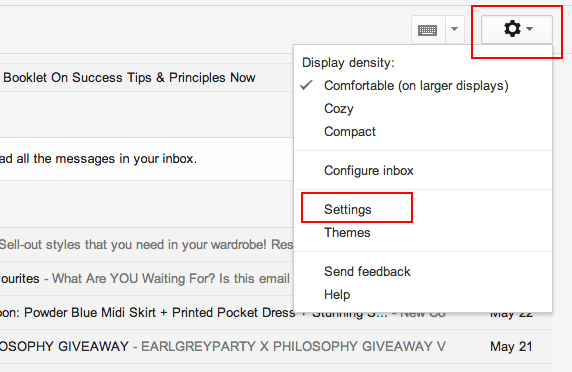Click the keyboard input tools icon
Viewport: 572px width, 372px height.
click(x=428, y=29)
